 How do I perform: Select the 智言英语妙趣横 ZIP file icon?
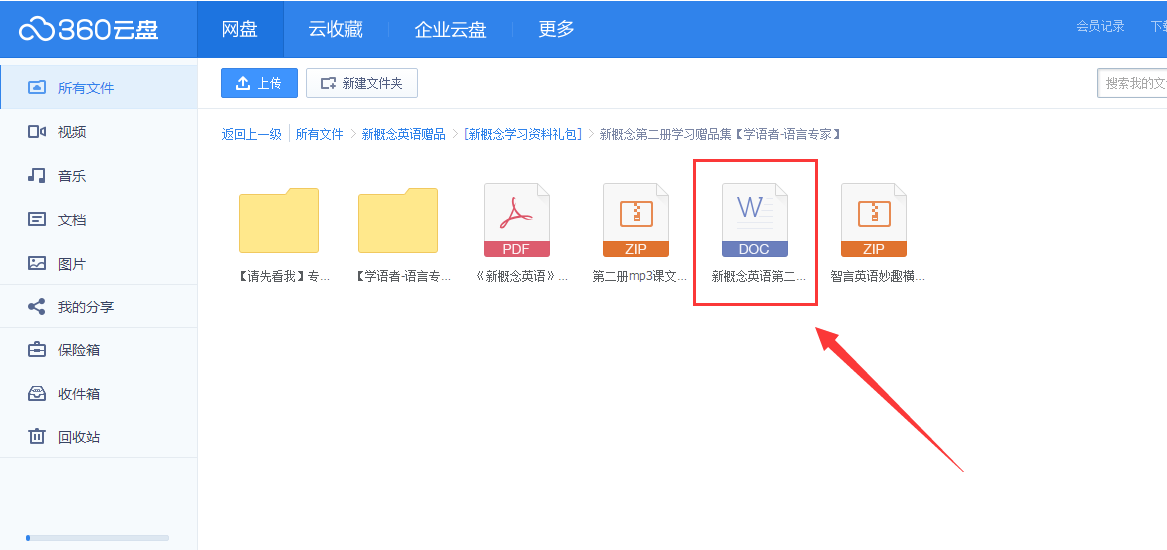click(x=874, y=220)
